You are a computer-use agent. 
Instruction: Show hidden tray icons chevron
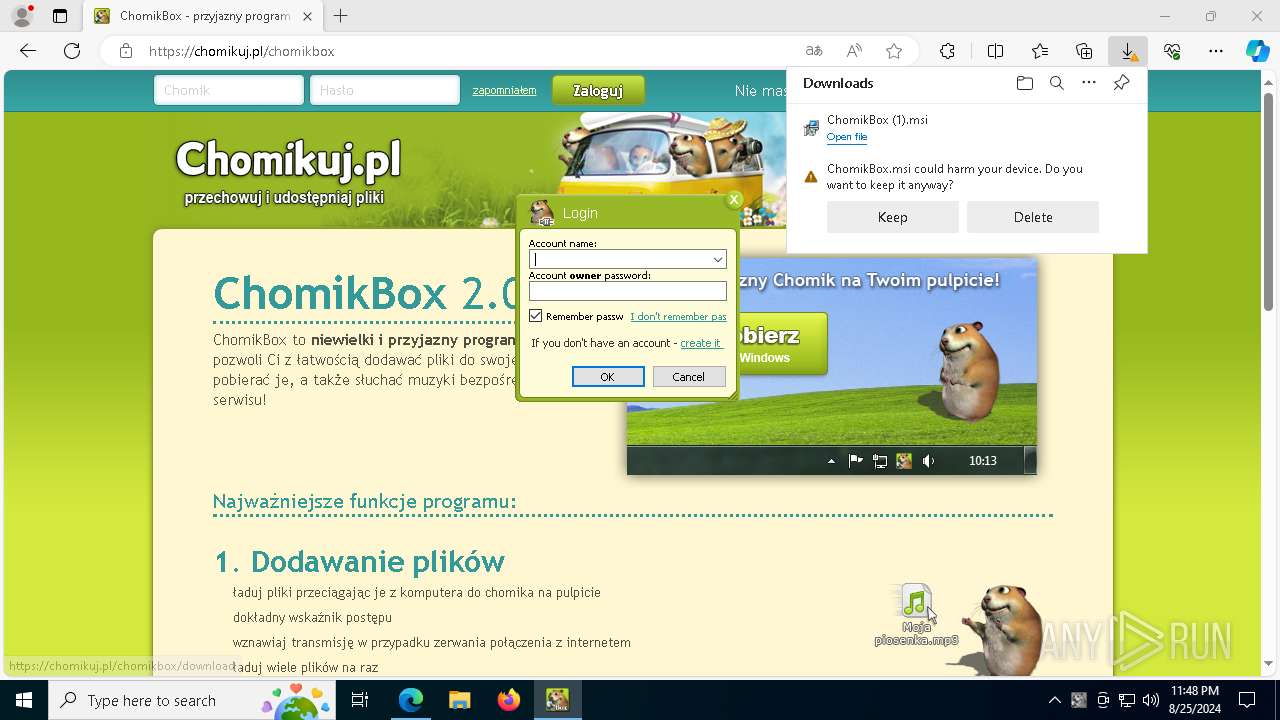point(1054,700)
